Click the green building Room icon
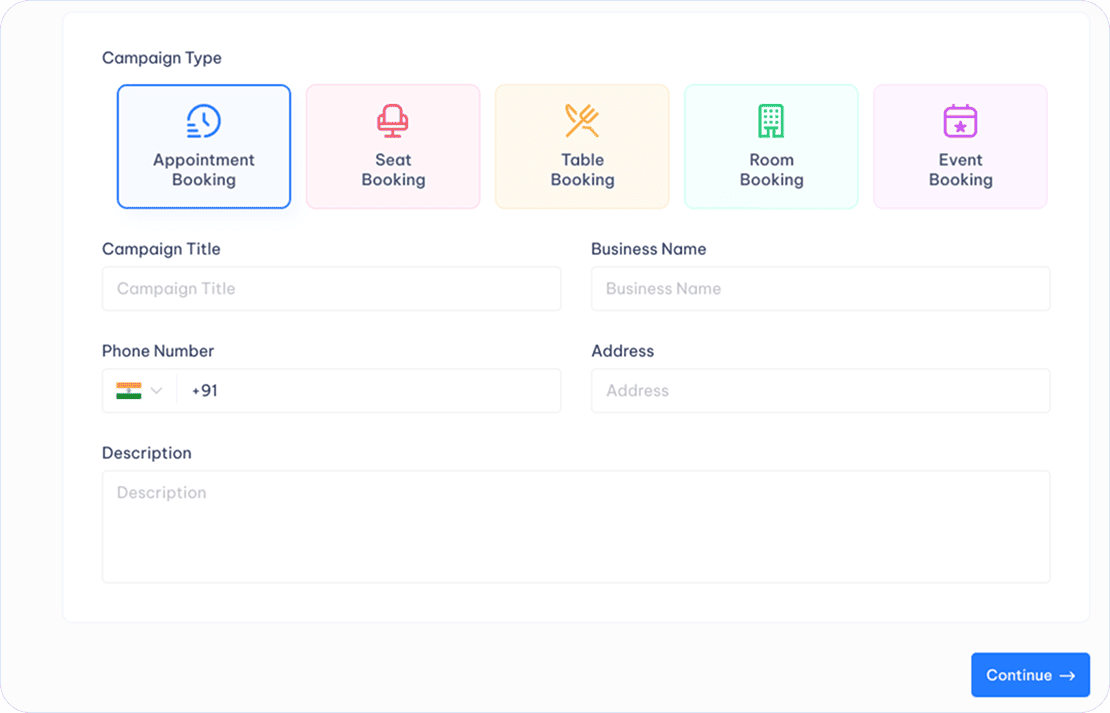 click(771, 121)
